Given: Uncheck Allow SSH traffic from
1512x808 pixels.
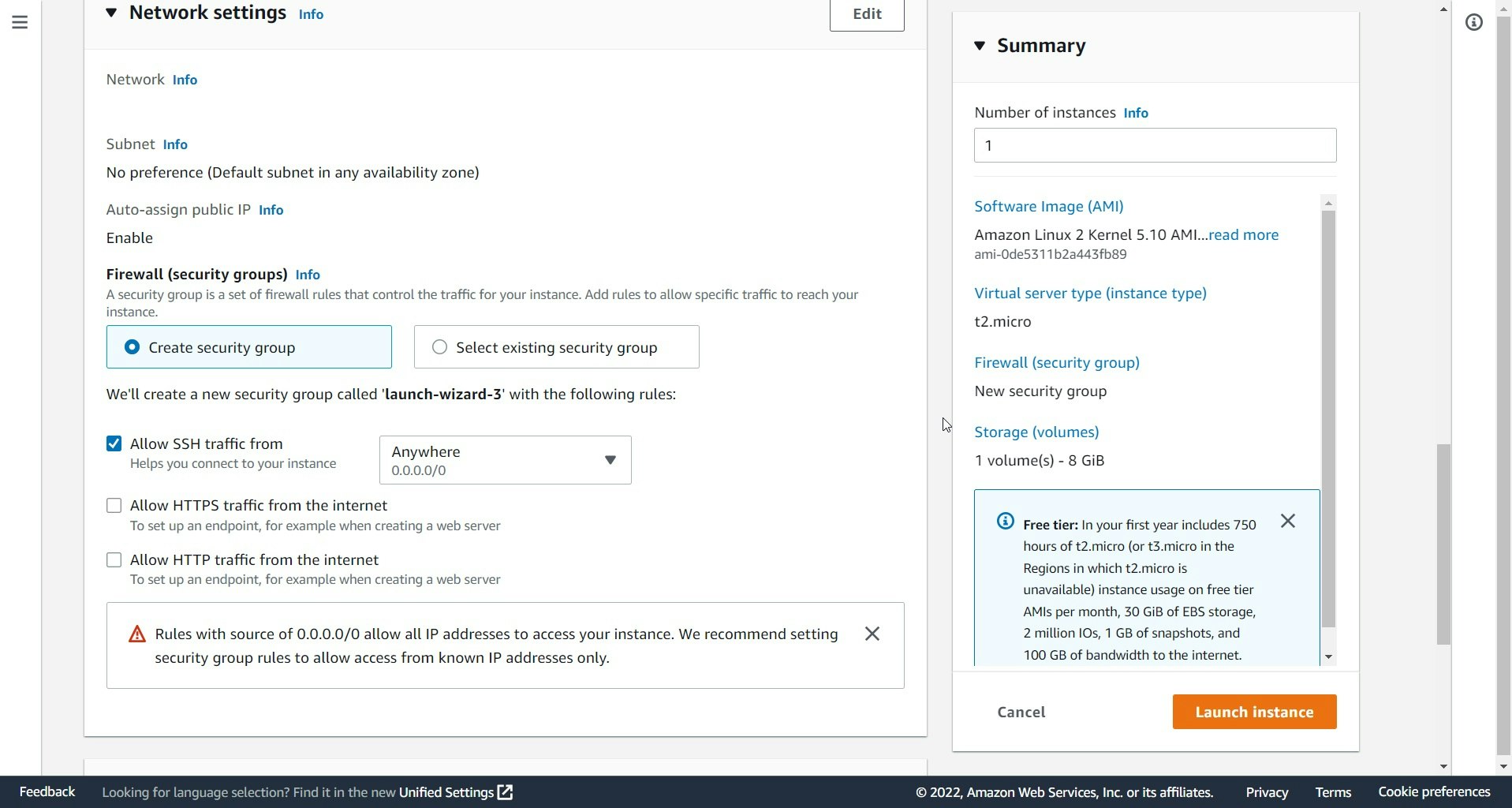Looking at the screenshot, I should point(114,443).
